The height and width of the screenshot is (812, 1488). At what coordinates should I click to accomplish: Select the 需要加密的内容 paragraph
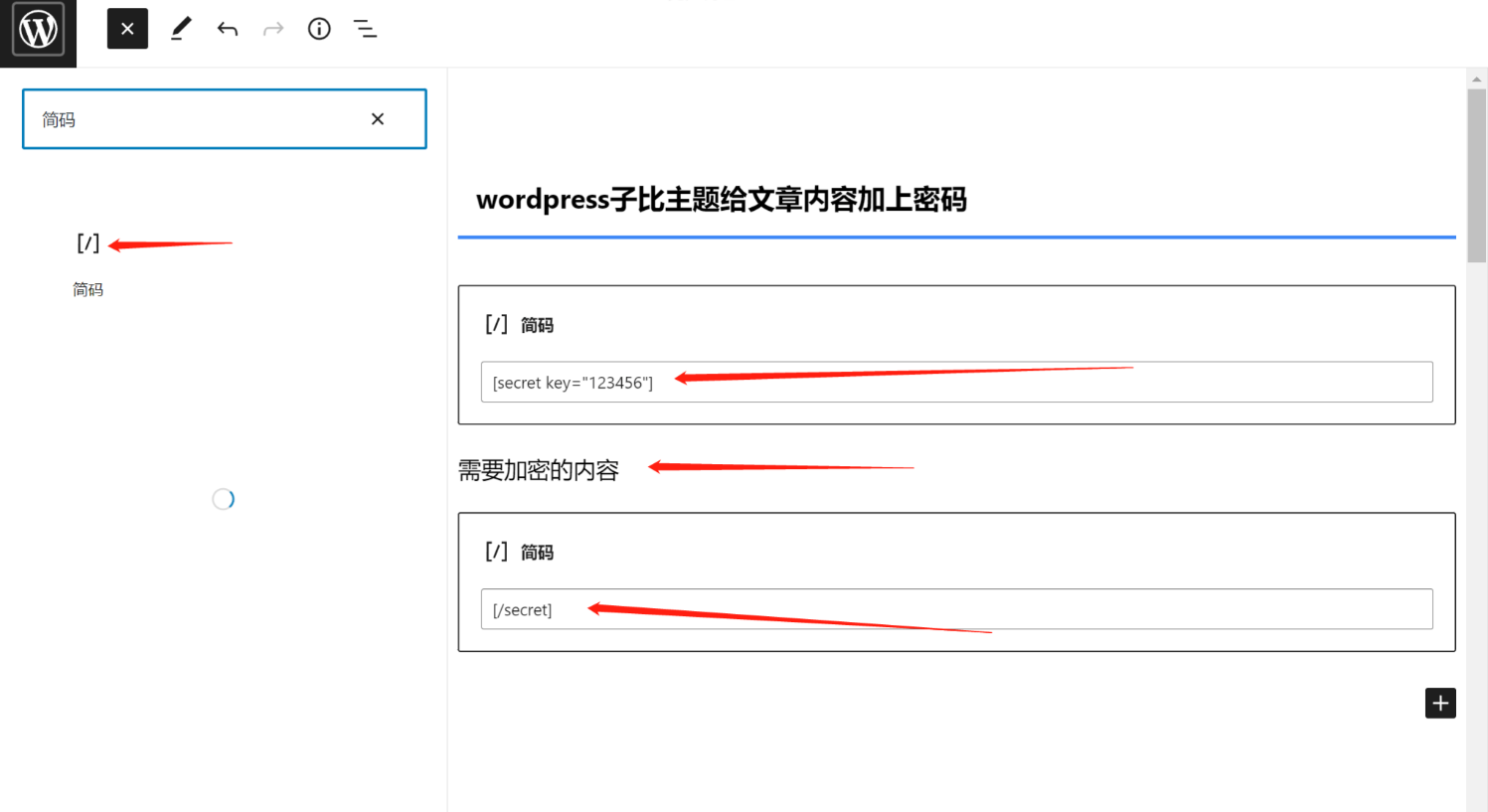click(x=539, y=470)
